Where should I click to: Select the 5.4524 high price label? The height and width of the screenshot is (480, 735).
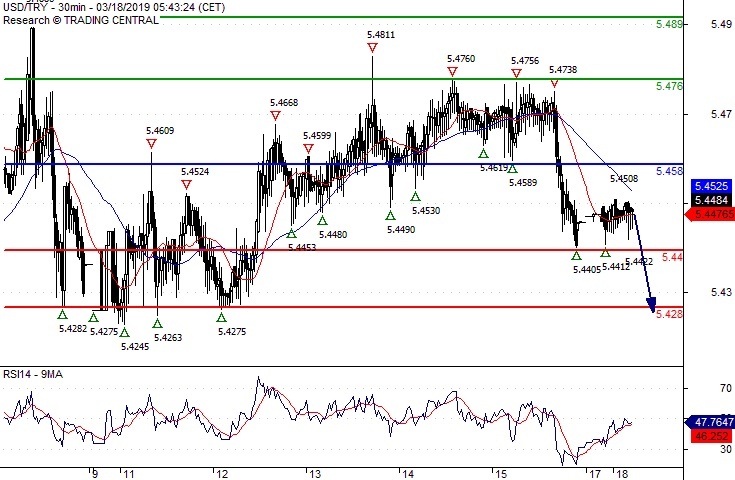coord(195,172)
